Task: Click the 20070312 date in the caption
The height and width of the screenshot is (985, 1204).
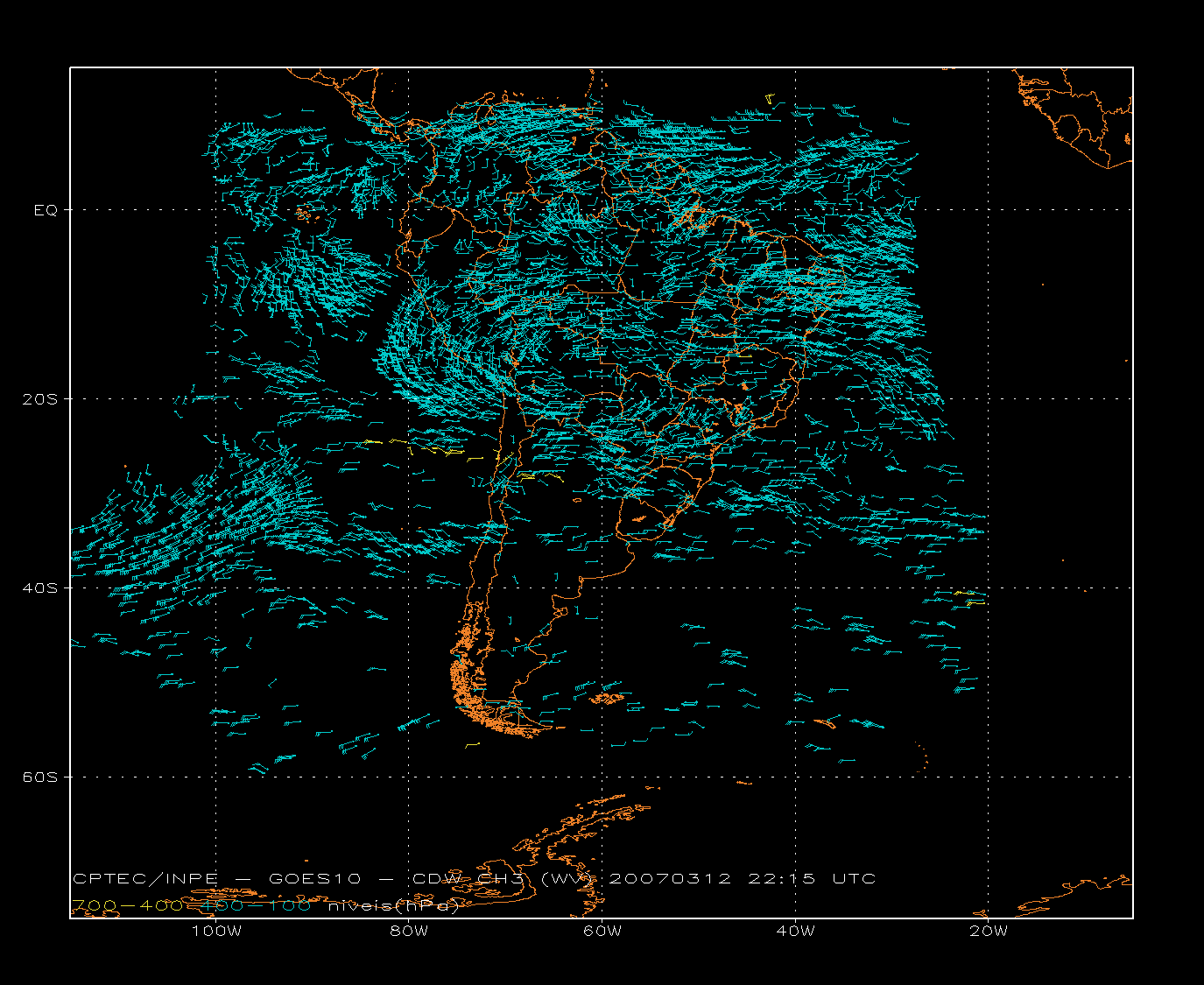Action: [670, 878]
